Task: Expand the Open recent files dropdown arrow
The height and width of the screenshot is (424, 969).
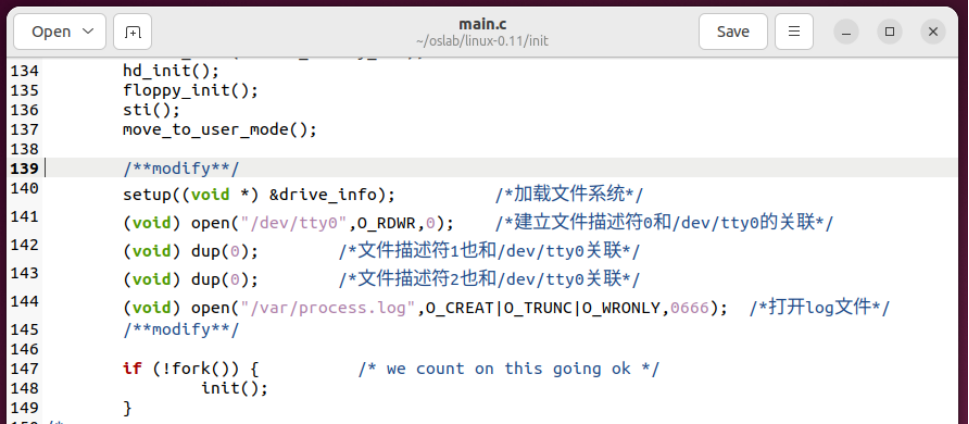Action: click(x=88, y=32)
